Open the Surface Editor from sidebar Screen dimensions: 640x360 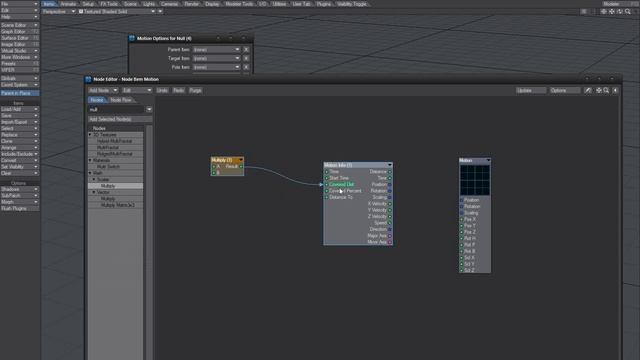[19, 38]
